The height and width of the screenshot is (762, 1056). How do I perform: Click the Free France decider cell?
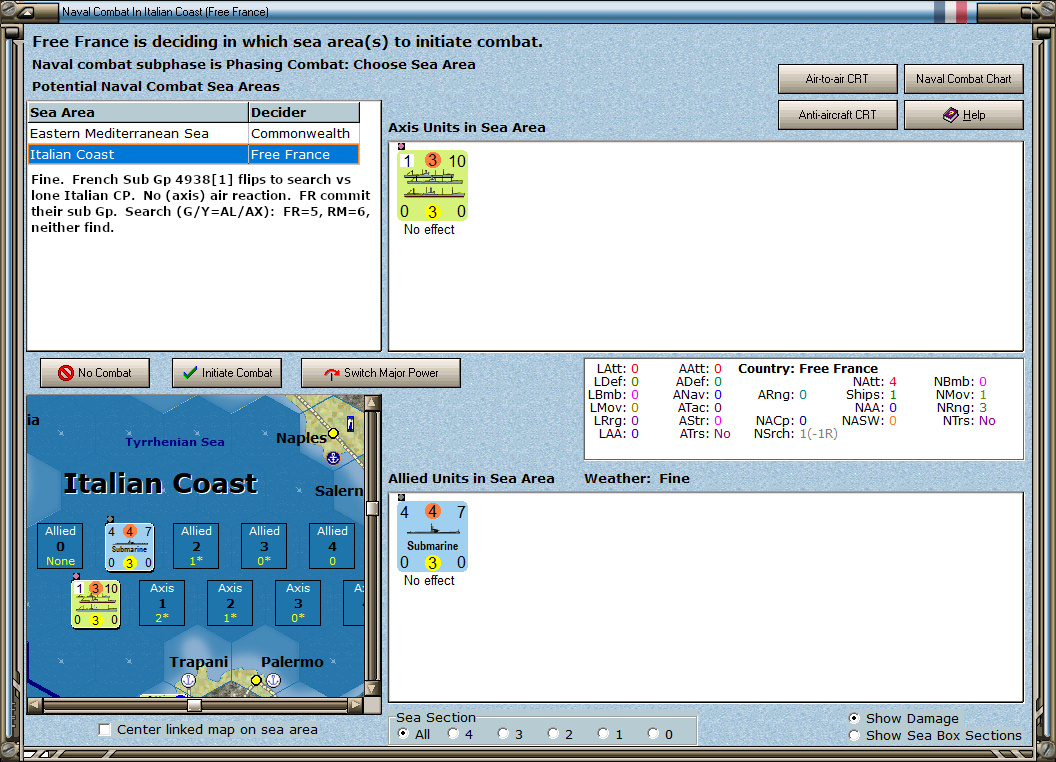click(x=304, y=154)
